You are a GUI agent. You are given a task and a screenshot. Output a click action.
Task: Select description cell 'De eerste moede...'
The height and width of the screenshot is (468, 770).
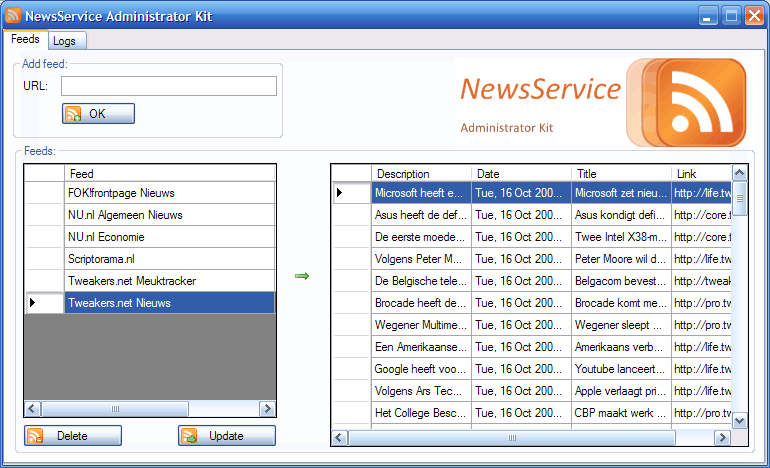[421, 237]
